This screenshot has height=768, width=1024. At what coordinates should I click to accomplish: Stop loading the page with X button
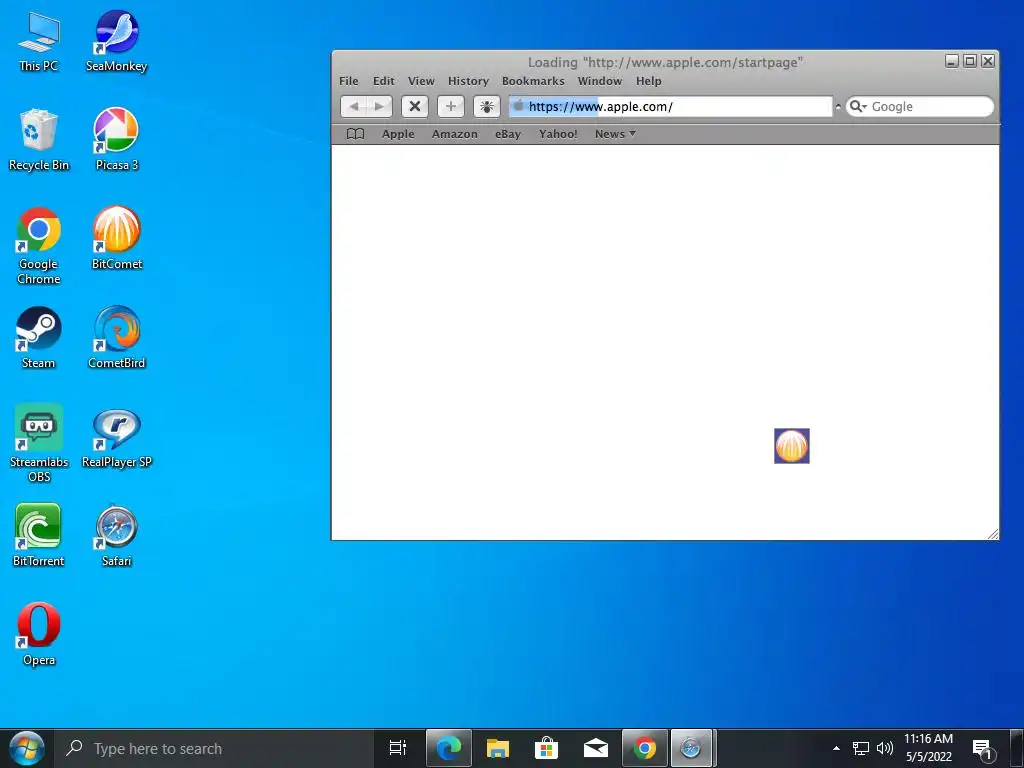click(x=415, y=106)
